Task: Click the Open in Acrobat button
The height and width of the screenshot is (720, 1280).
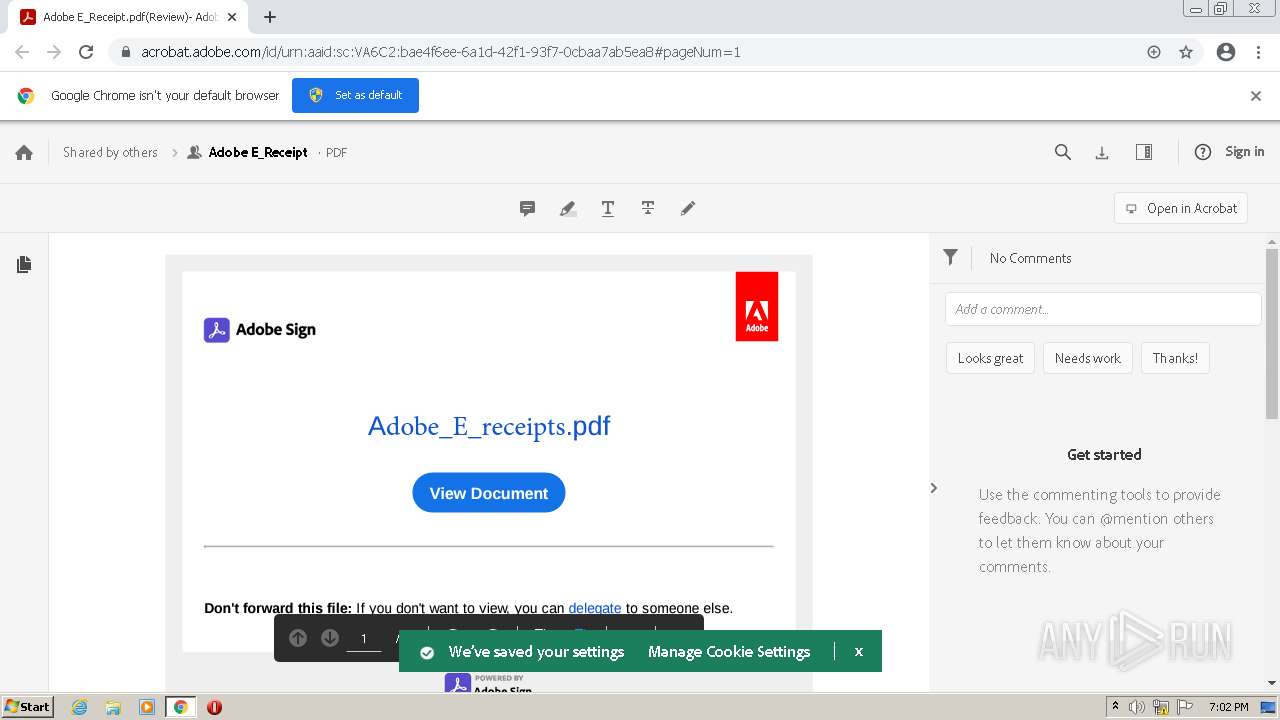Action: pos(1181,208)
